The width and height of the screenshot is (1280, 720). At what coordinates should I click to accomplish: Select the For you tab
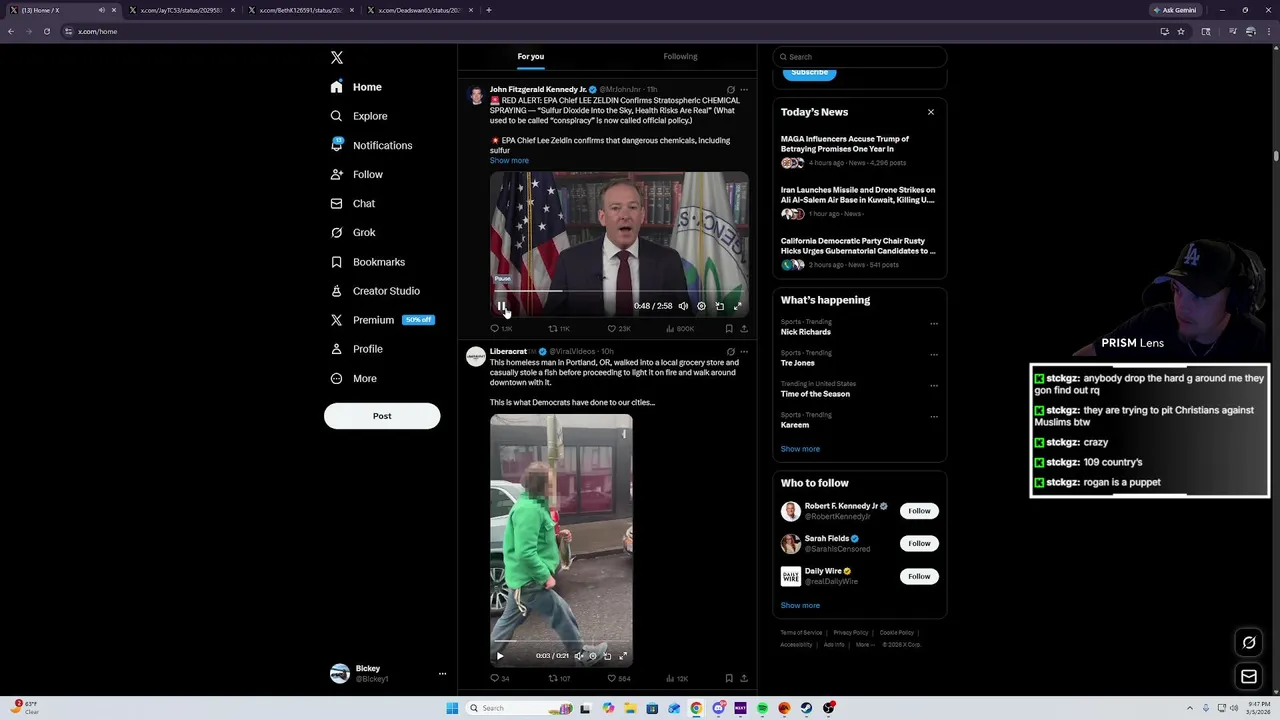point(530,56)
